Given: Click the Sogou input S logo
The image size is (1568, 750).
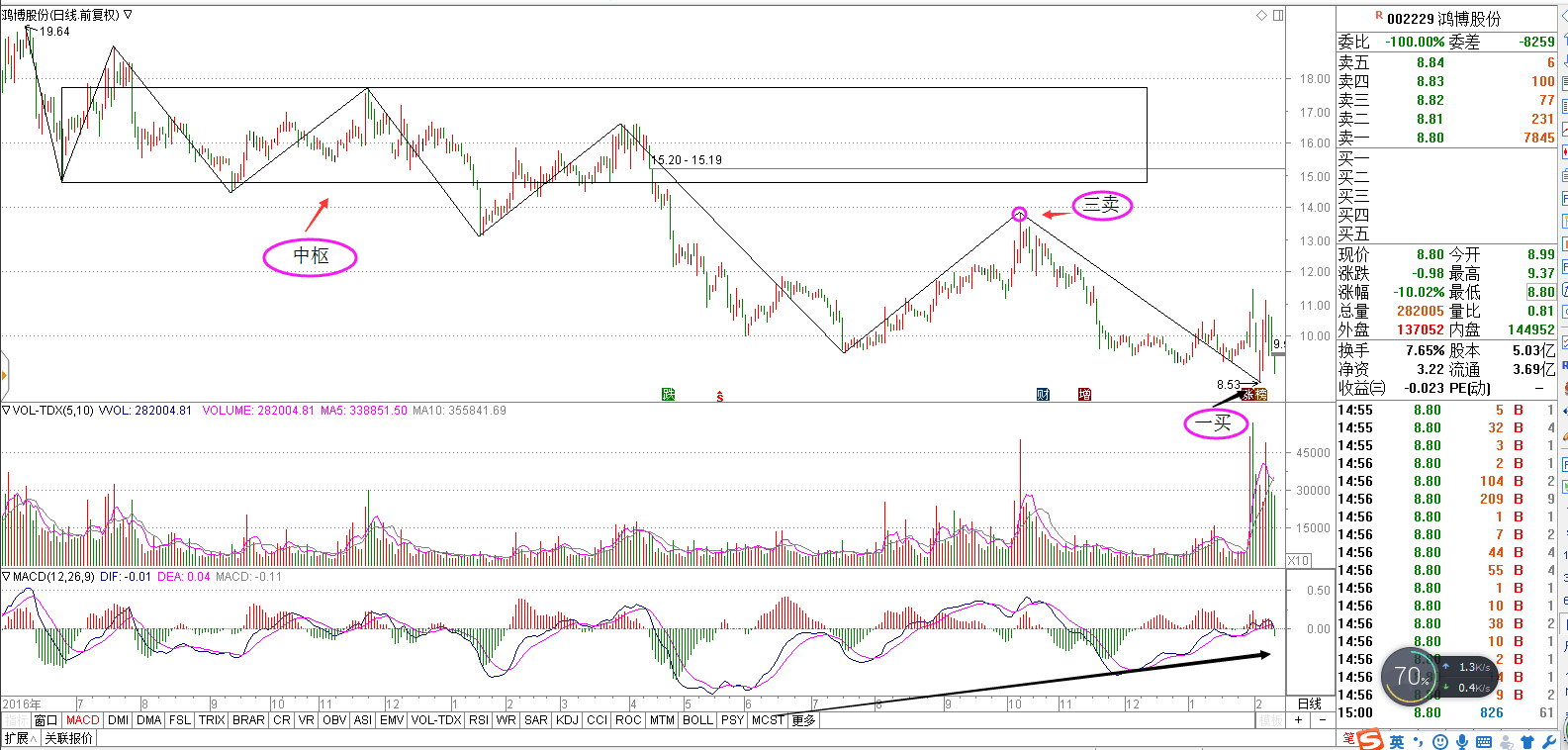Looking at the screenshot, I should pyautogui.click(x=1370, y=740).
